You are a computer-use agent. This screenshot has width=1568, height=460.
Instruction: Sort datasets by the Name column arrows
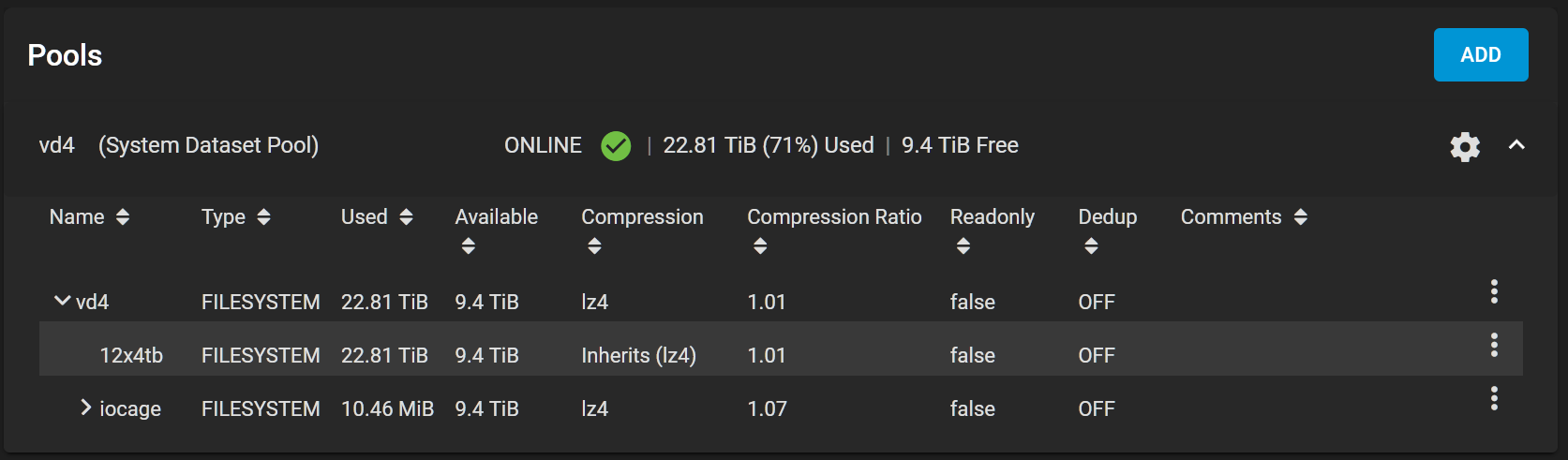click(123, 217)
